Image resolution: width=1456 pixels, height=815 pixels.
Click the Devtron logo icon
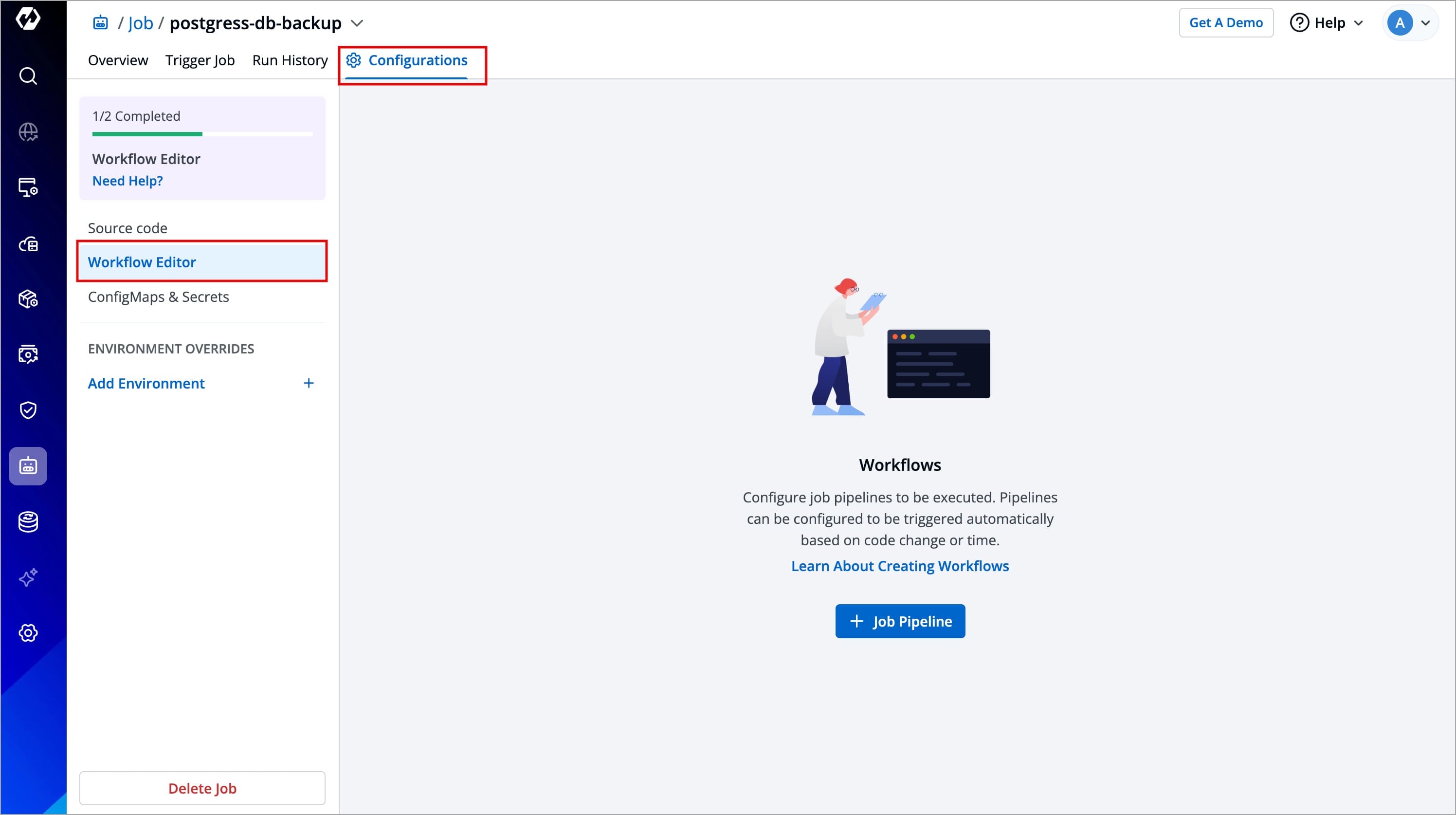pos(28,19)
